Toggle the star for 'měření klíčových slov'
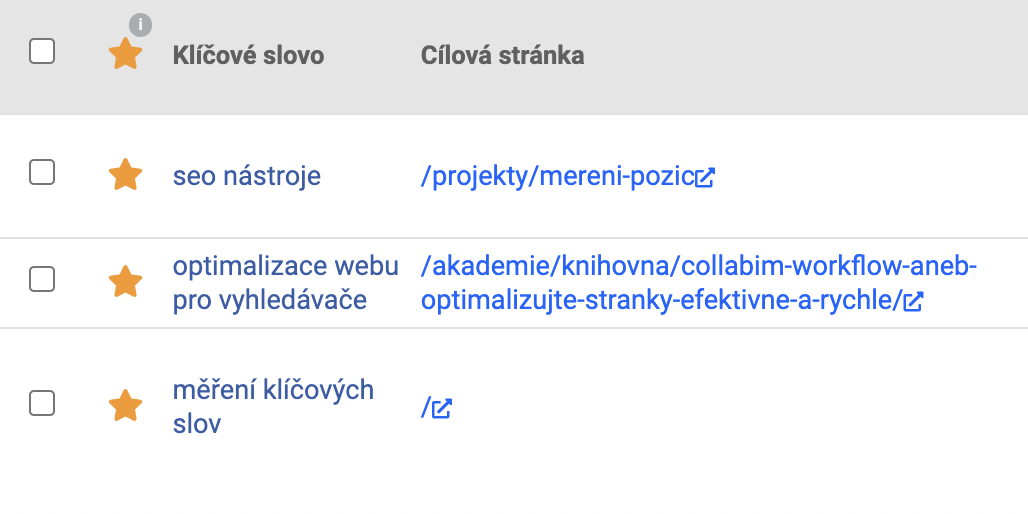This screenshot has height=514, width=1028. tap(125, 406)
